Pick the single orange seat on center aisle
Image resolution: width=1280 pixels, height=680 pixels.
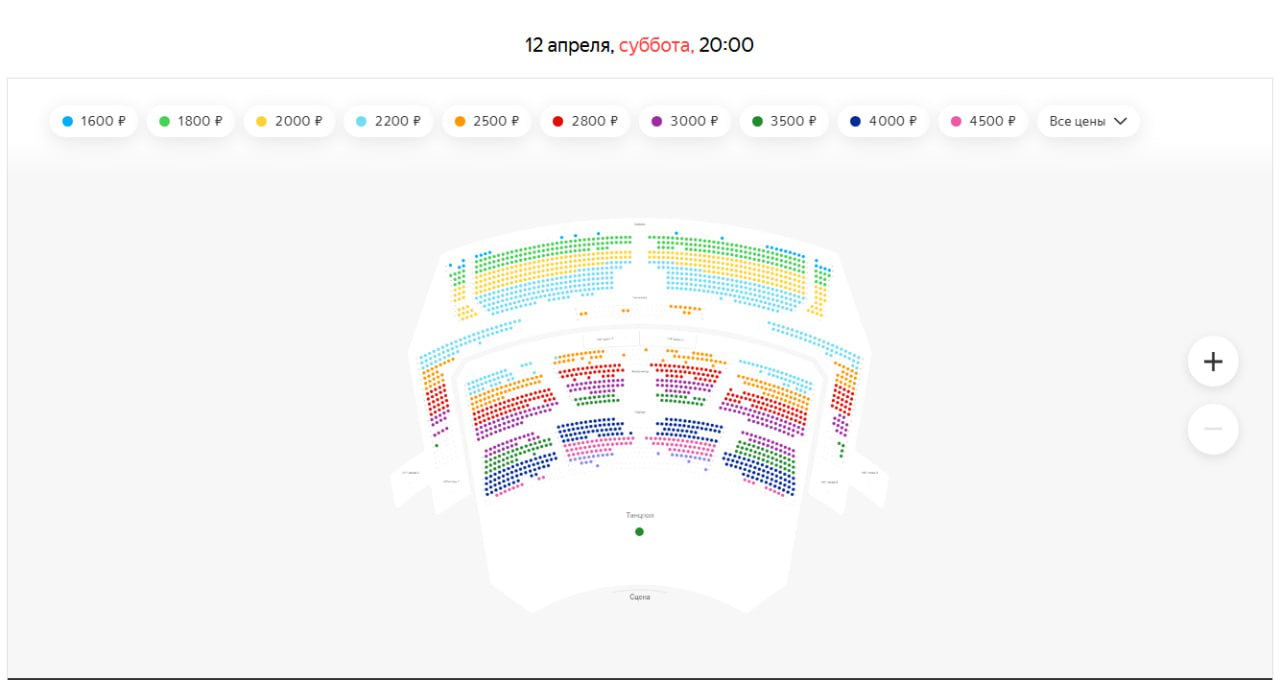tap(646, 350)
